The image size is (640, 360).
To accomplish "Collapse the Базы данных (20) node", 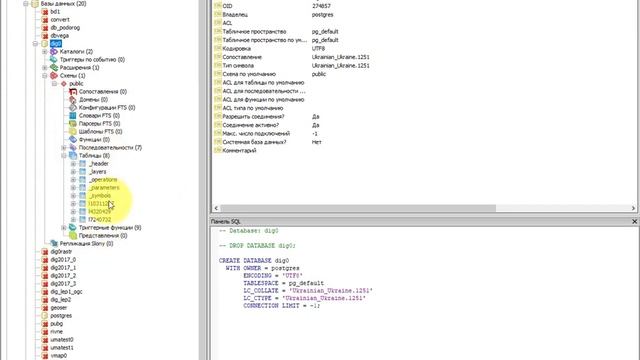I will (x=26, y=4).
